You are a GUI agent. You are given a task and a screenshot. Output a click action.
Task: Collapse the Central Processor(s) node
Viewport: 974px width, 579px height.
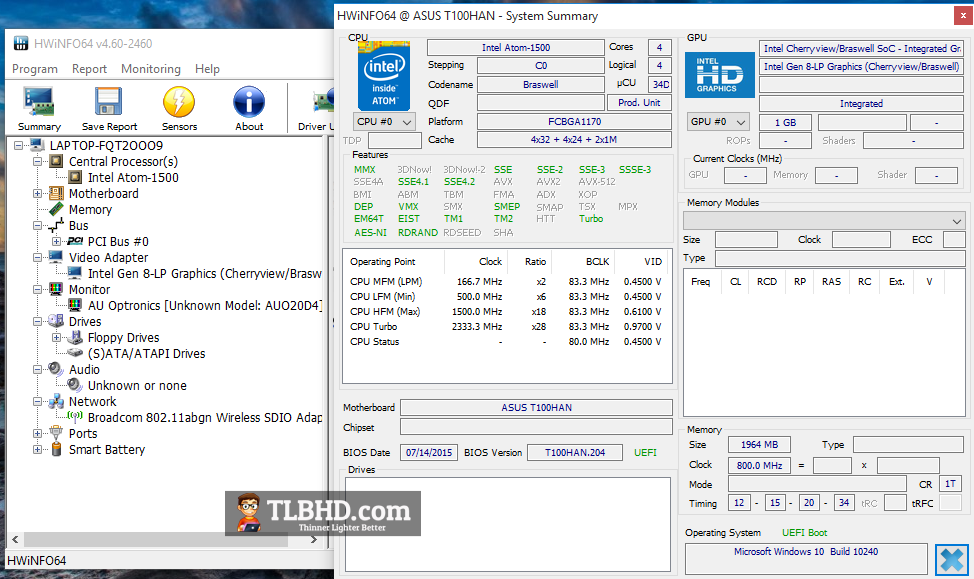[x=37, y=162]
